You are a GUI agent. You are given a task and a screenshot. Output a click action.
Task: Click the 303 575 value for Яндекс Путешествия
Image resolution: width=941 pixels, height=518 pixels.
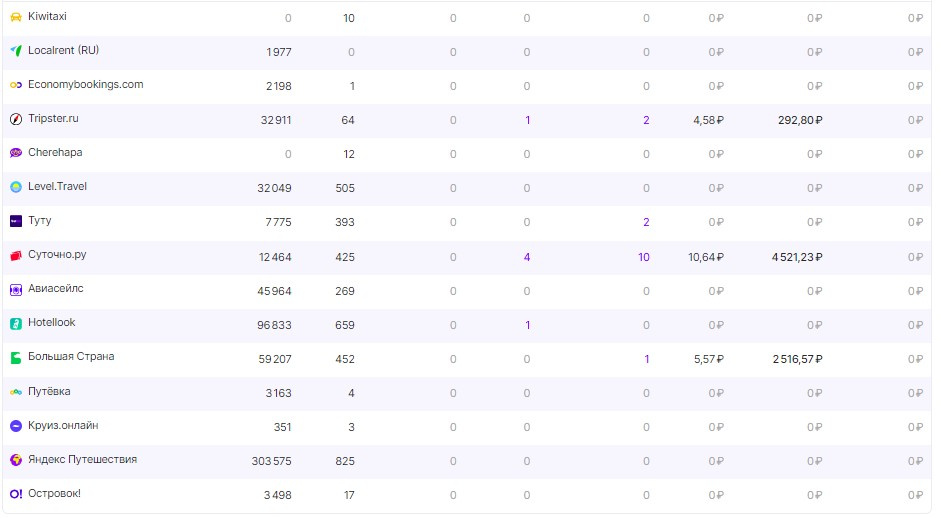[x=271, y=461]
